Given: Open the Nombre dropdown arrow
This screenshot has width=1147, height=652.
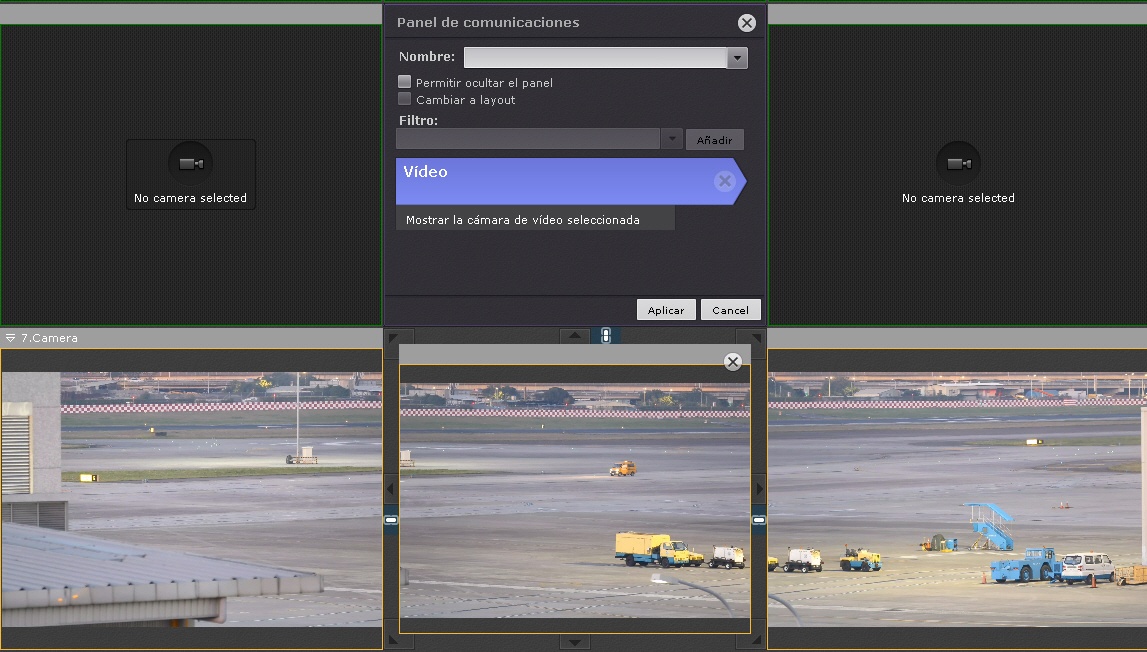Looking at the screenshot, I should click(x=737, y=58).
